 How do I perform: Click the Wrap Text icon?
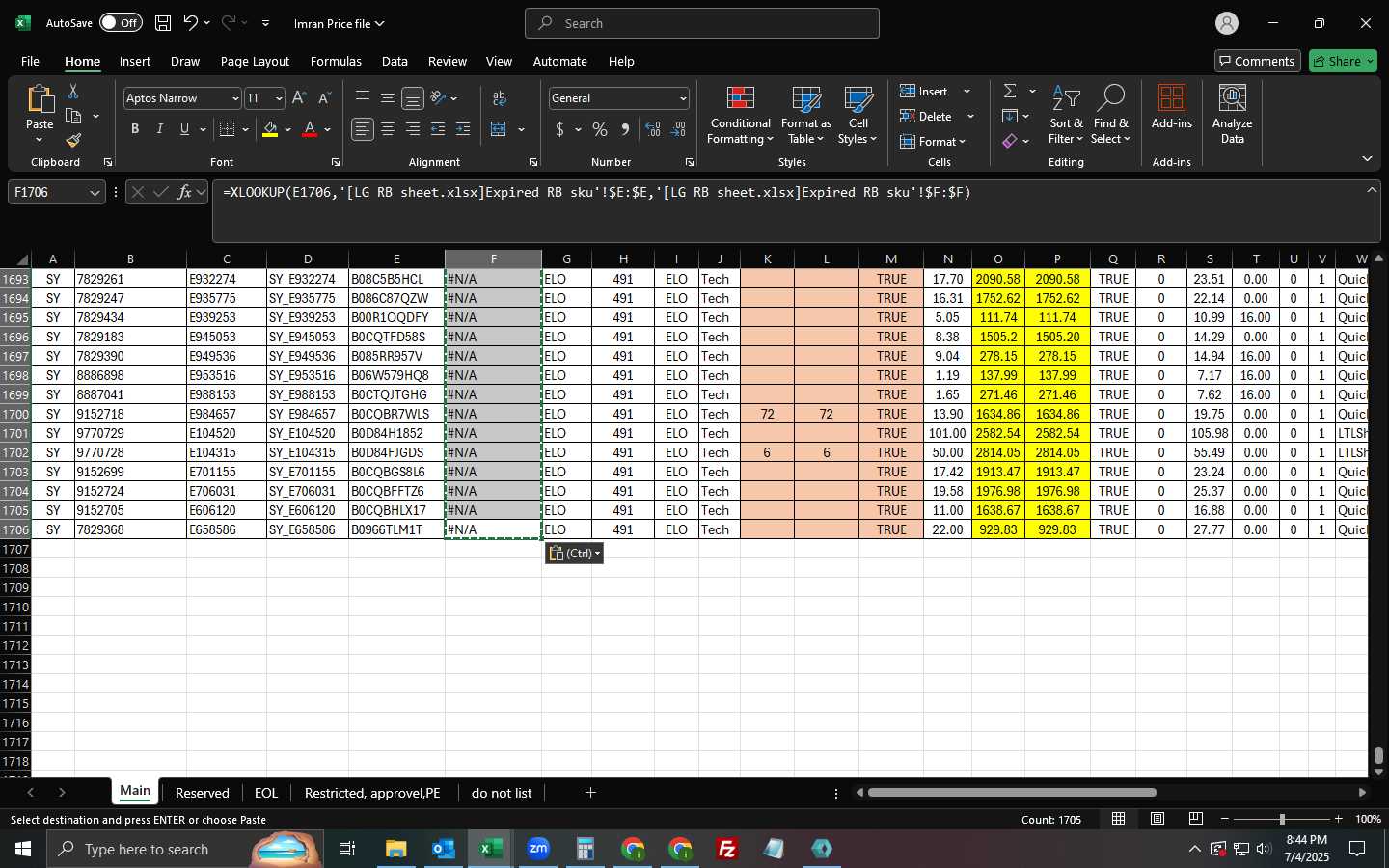pos(500,98)
